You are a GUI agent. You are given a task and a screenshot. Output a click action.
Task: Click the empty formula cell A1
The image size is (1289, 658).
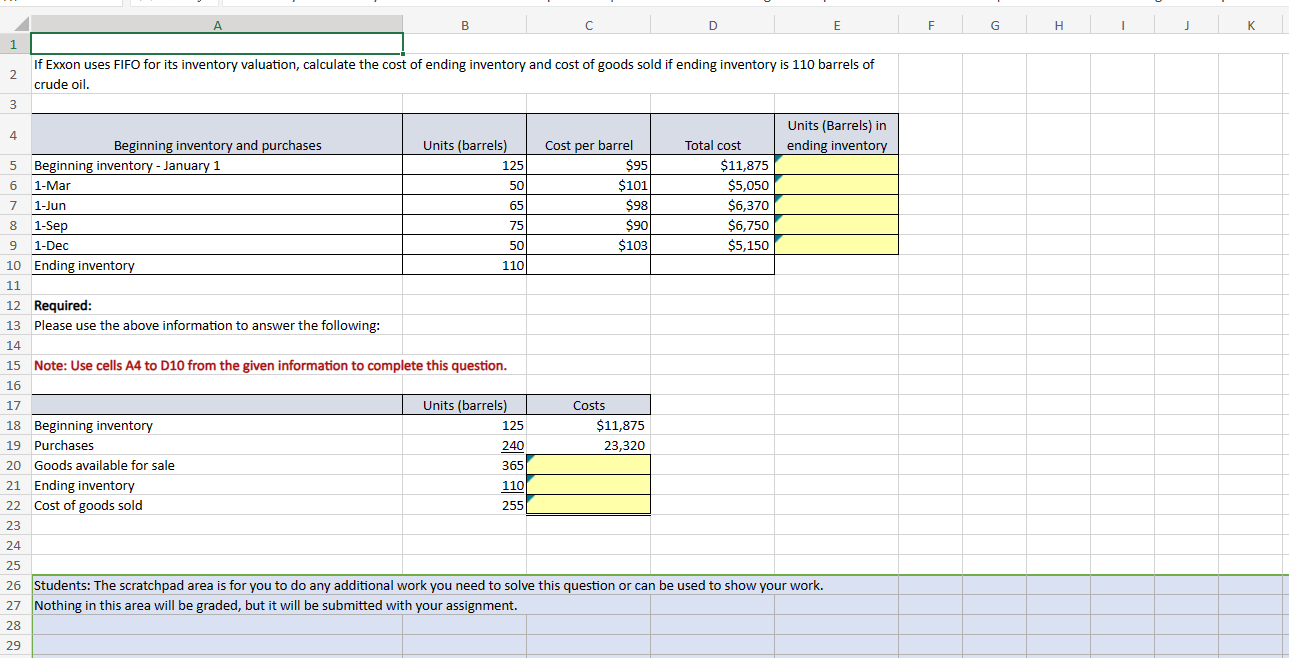[217, 44]
